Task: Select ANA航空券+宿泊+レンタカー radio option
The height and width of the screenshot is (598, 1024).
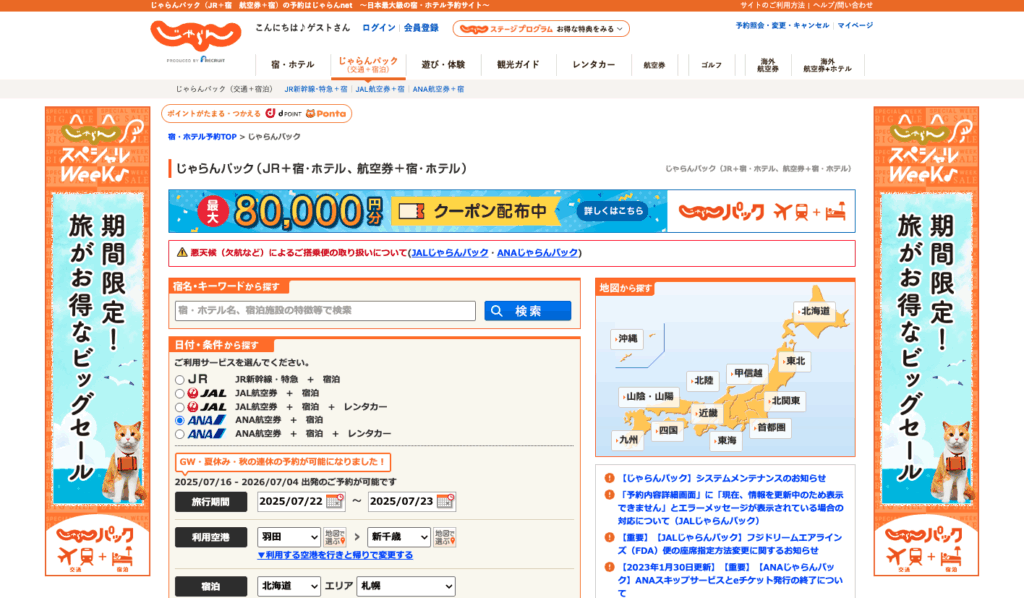Action: pyautogui.click(x=180, y=434)
